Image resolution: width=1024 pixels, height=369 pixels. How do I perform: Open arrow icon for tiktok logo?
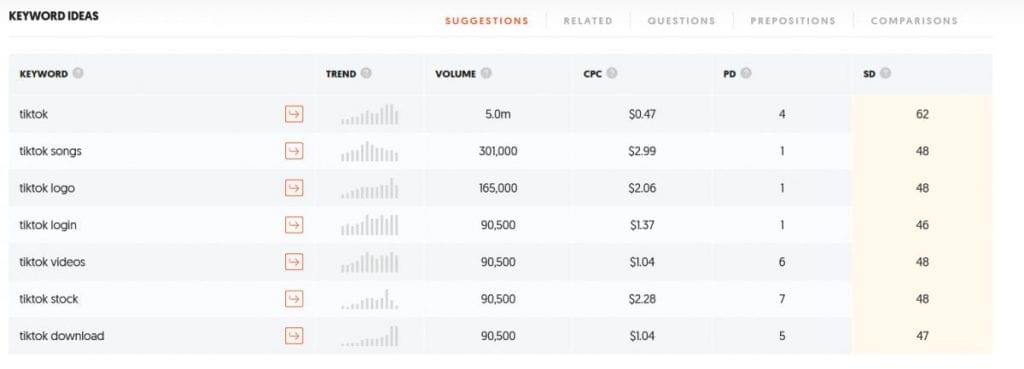295,188
